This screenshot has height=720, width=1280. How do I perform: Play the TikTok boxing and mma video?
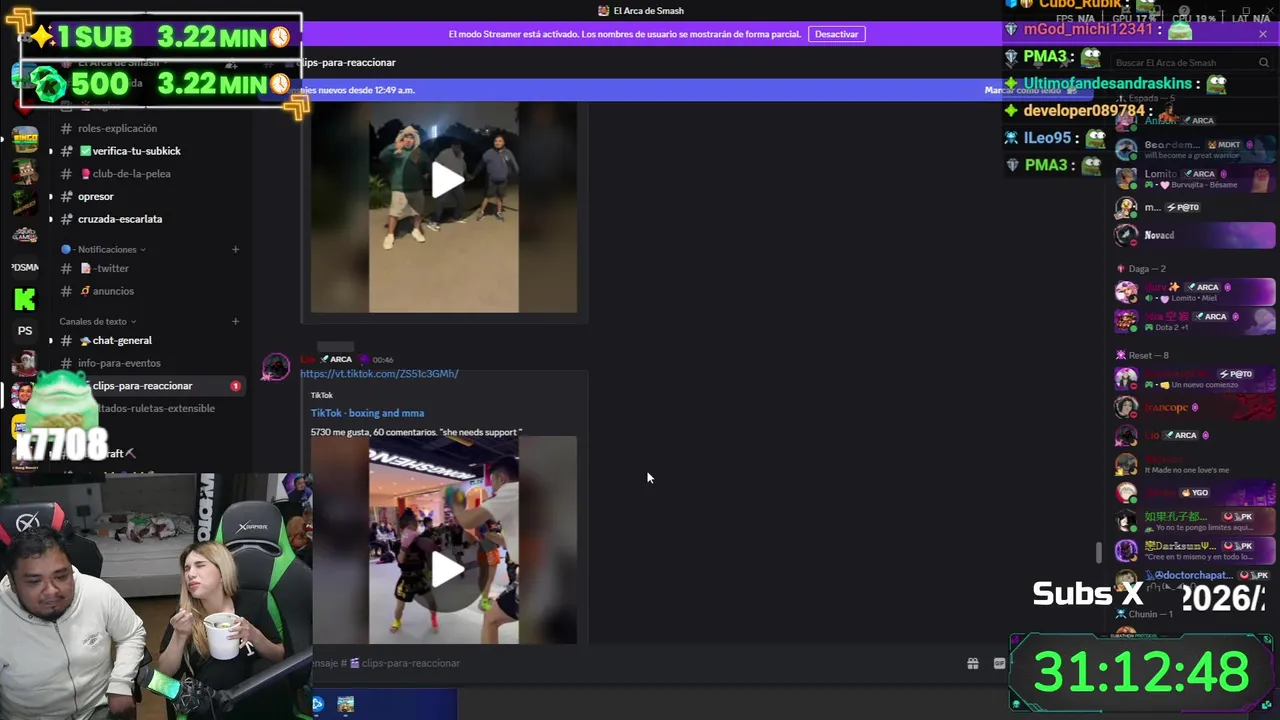pyautogui.click(x=446, y=569)
